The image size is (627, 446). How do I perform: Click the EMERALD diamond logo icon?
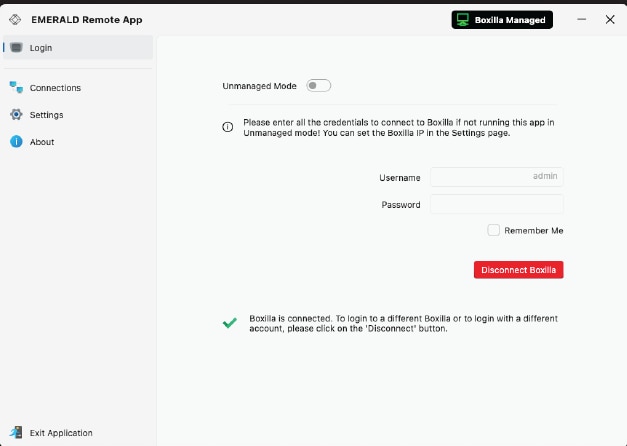15,20
